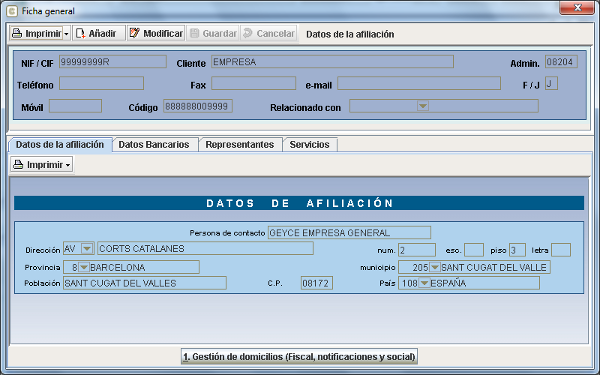The width and height of the screenshot is (600, 375).
Task: Click the num. field
Action: [417, 250]
